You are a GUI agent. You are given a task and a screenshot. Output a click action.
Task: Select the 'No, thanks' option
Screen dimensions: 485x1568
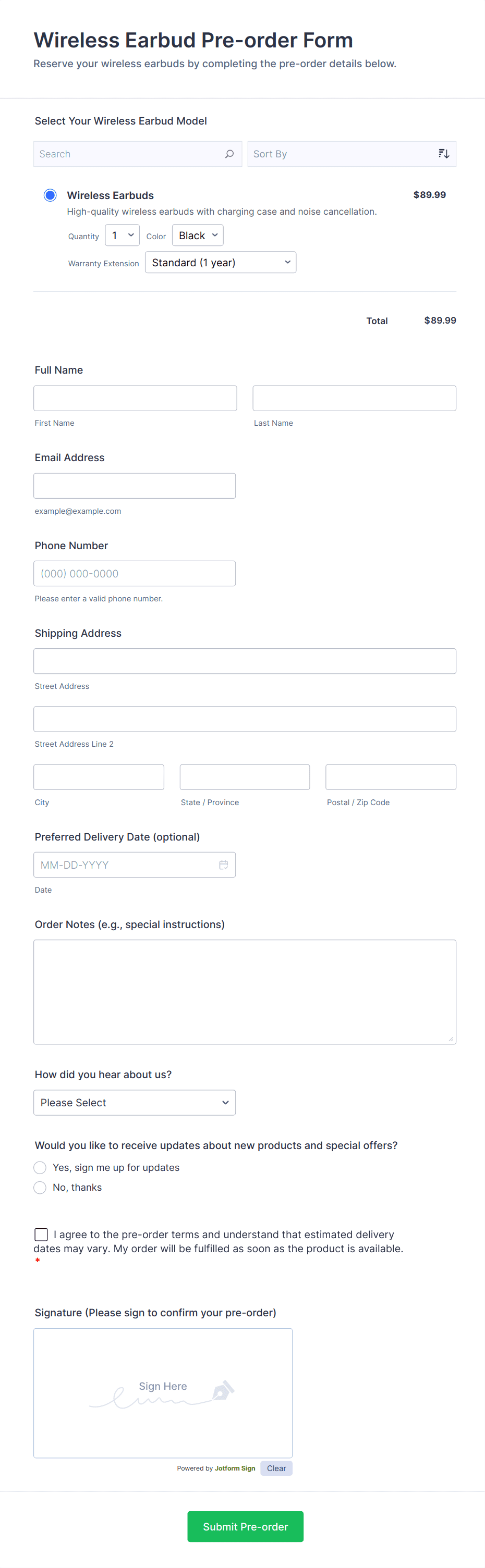40,1187
